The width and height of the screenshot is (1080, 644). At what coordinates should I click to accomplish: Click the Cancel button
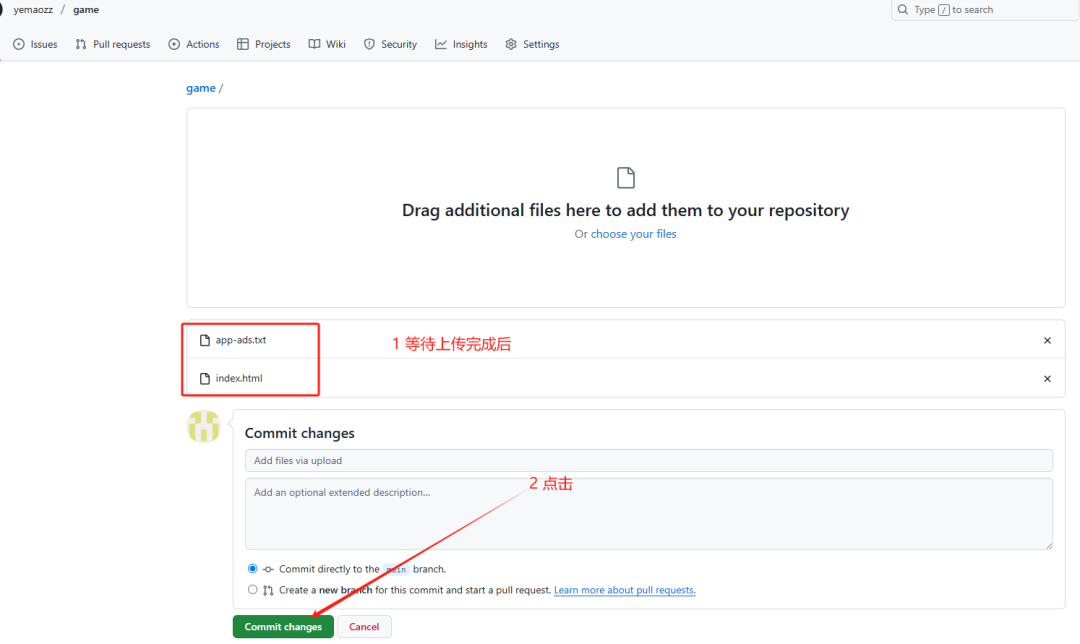click(364, 627)
